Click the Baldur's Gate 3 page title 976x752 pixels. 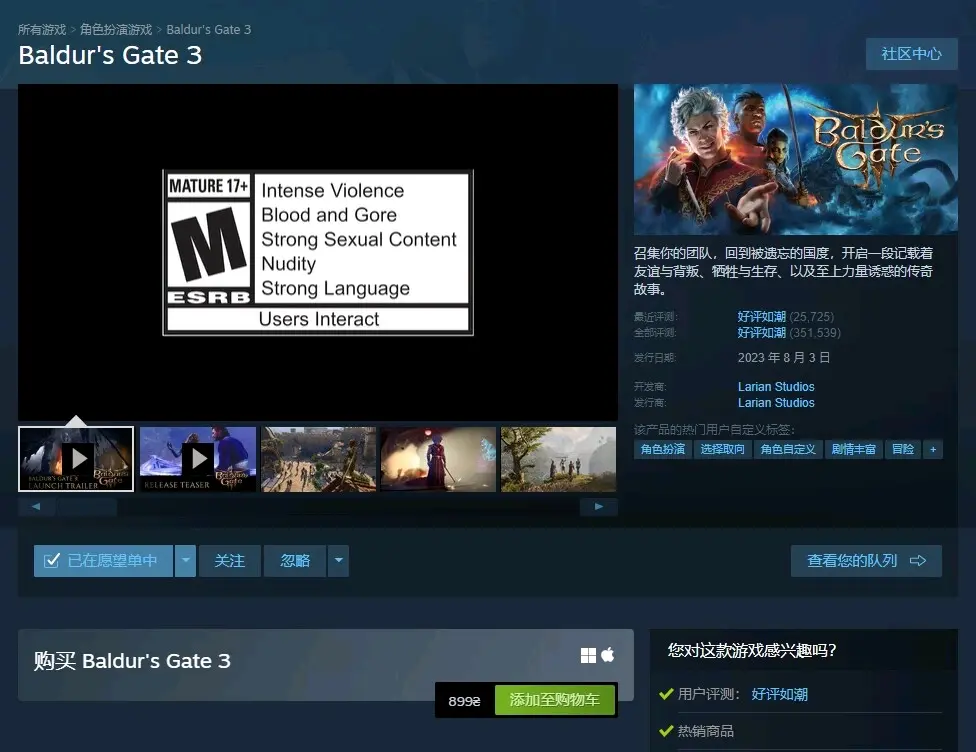click(x=110, y=55)
